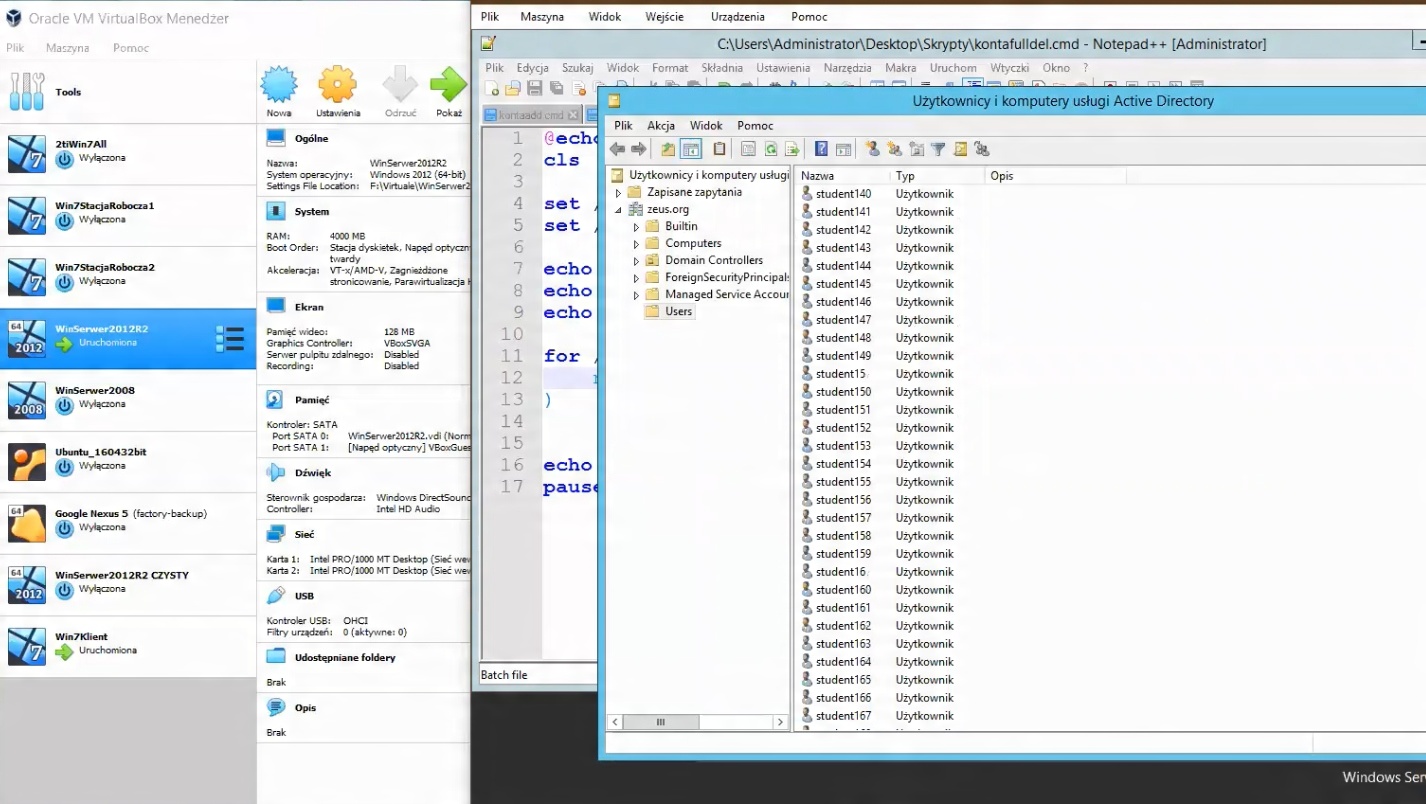Image resolution: width=1426 pixels, height=804 pixels.
Task: Open the Udostępniane foldery section in VirtualBox
Action: (x=345, y=657)
